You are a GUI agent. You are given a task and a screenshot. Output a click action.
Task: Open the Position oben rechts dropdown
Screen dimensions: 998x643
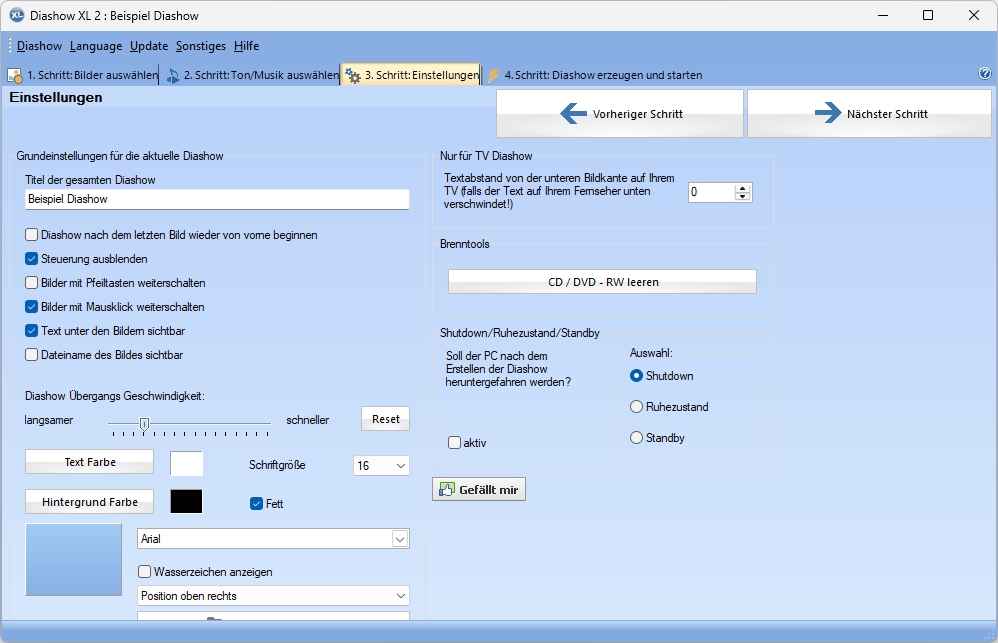273,596
